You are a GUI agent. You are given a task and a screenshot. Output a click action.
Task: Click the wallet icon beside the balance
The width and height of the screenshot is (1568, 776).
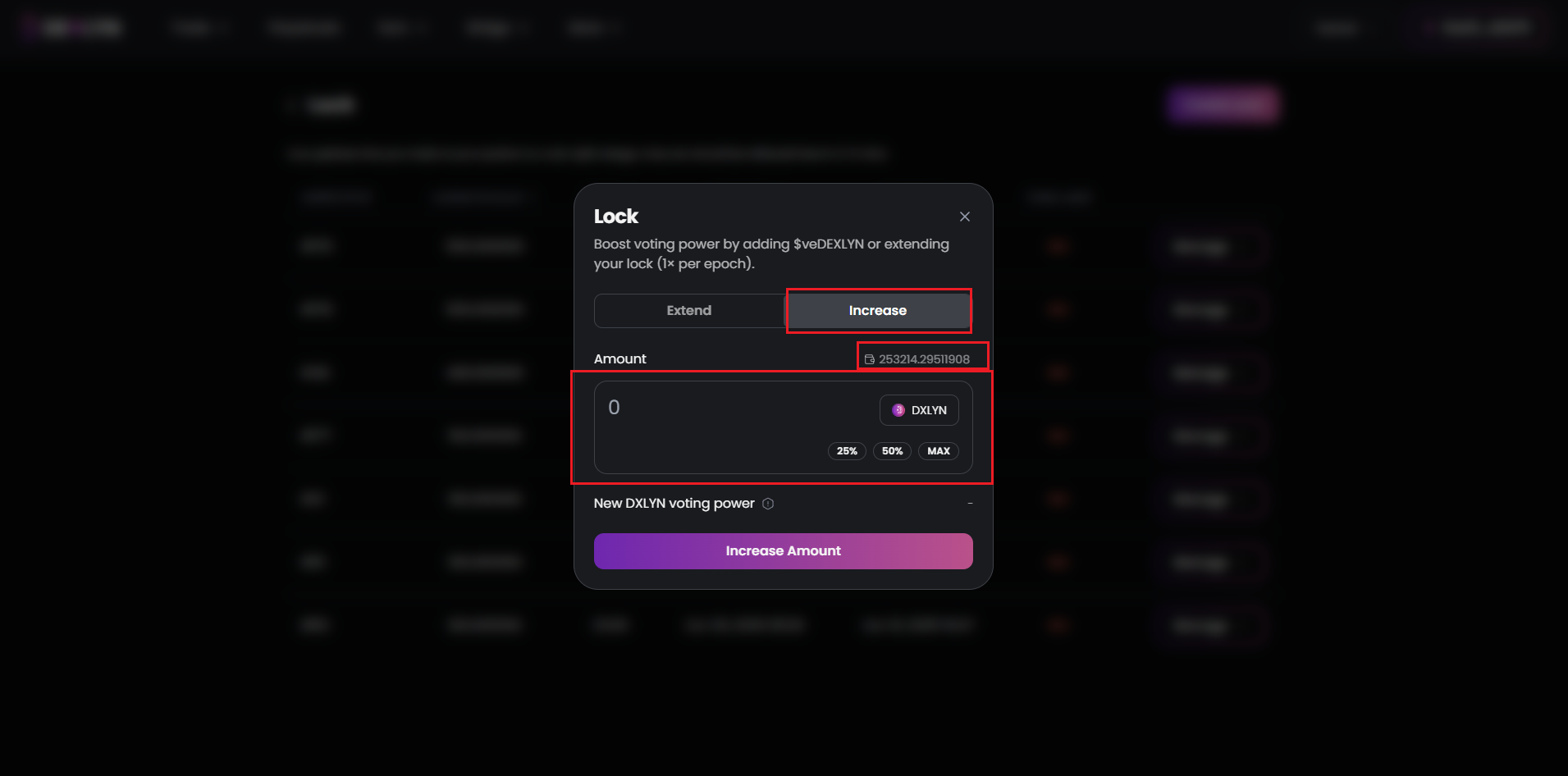(870, 359)
